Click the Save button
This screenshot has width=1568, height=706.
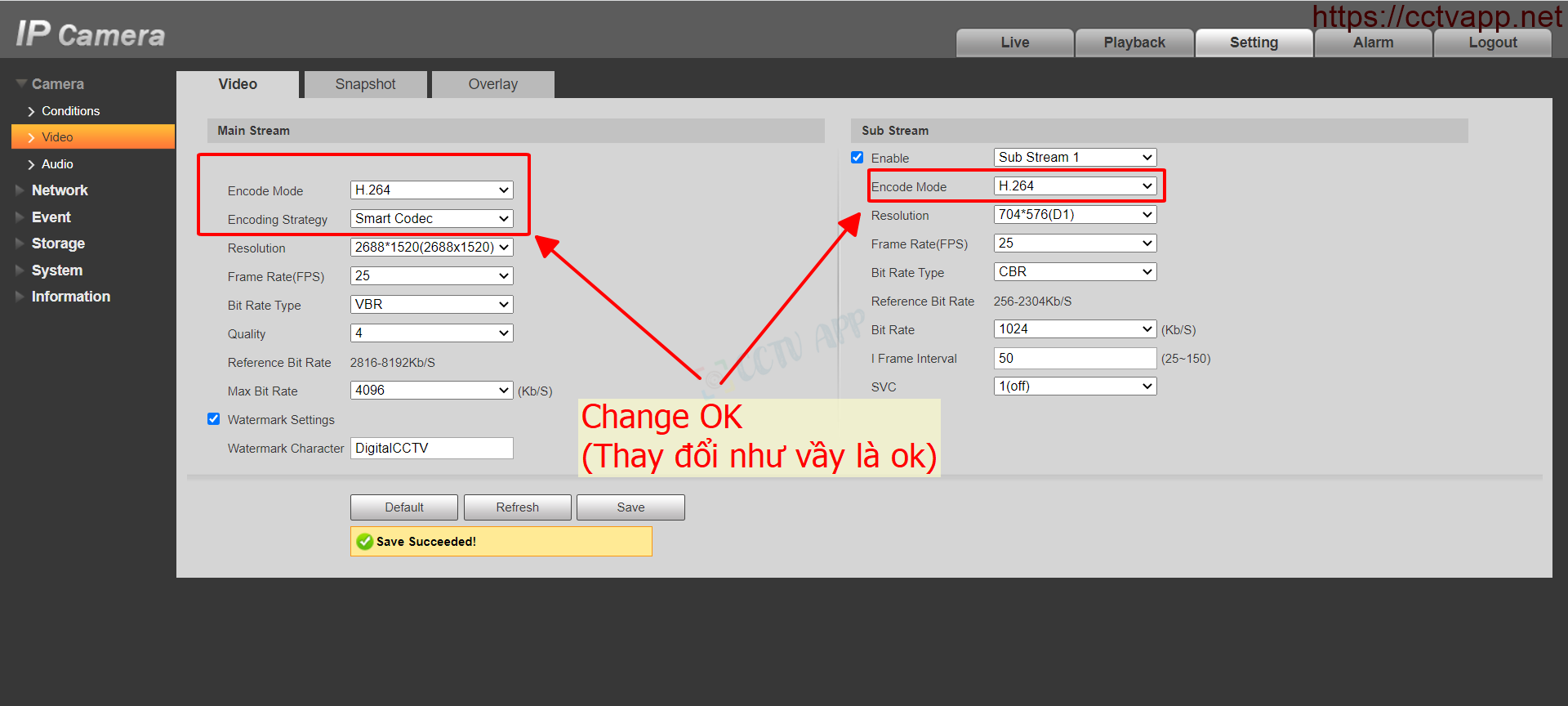coord(630,507)
